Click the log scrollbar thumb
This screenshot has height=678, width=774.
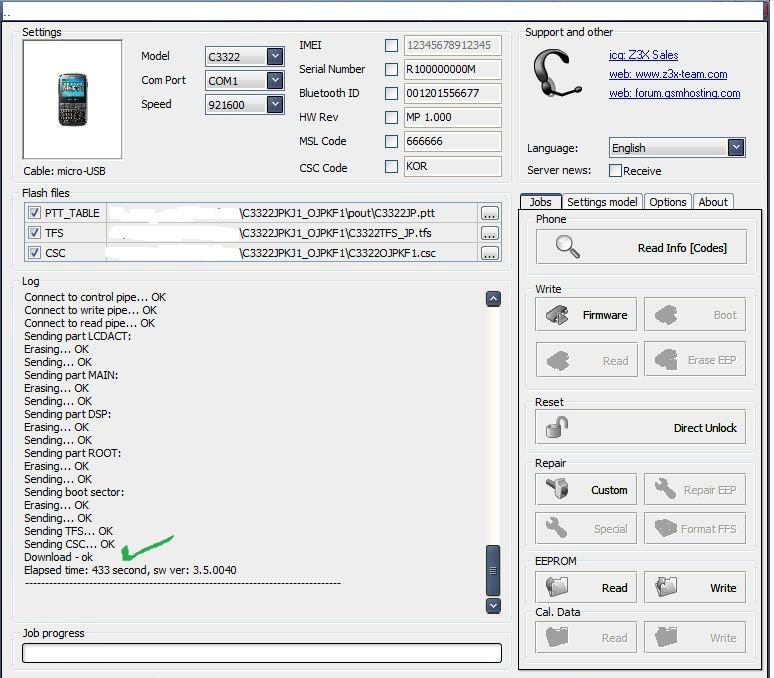point(493,570)
